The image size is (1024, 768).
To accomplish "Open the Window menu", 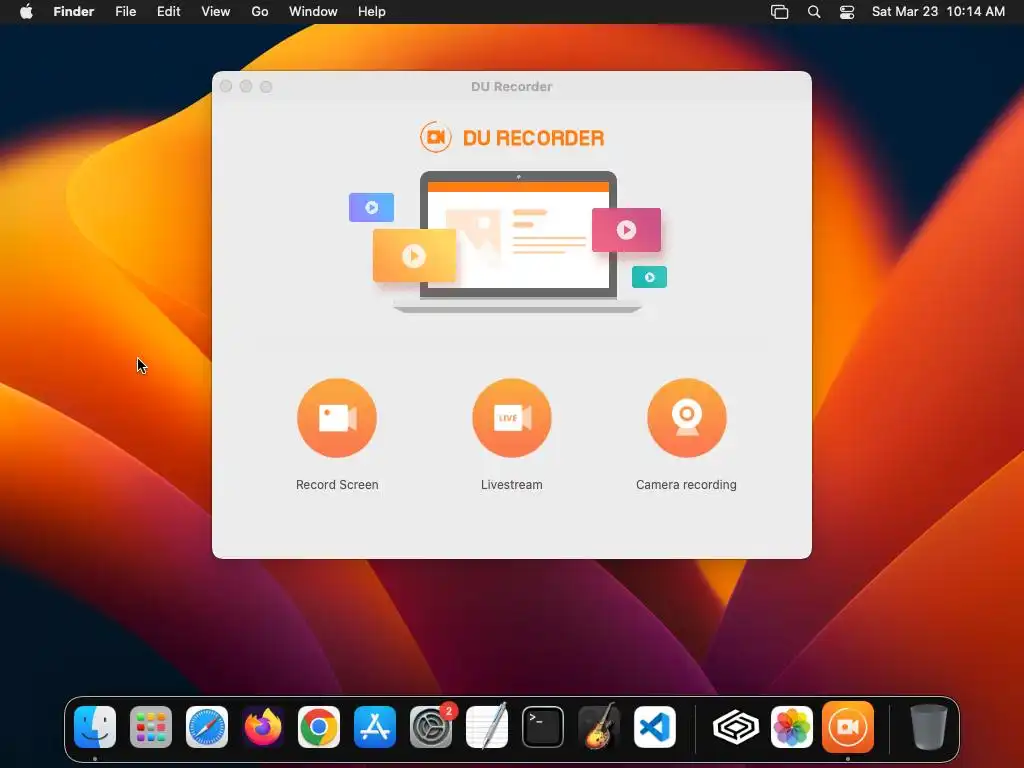I will coord(313,12).
